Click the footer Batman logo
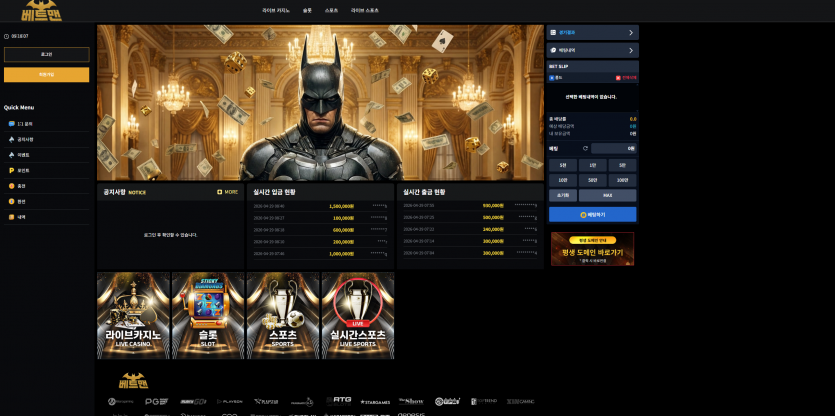Screen dimensions: 835x416 (x=134, y=380)
